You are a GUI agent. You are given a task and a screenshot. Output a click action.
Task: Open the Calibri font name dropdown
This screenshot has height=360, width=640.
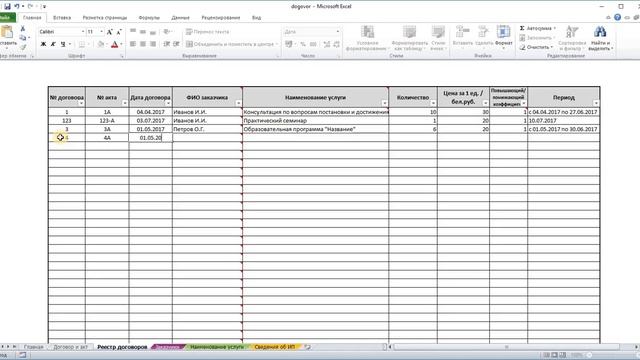click(83, 31)
